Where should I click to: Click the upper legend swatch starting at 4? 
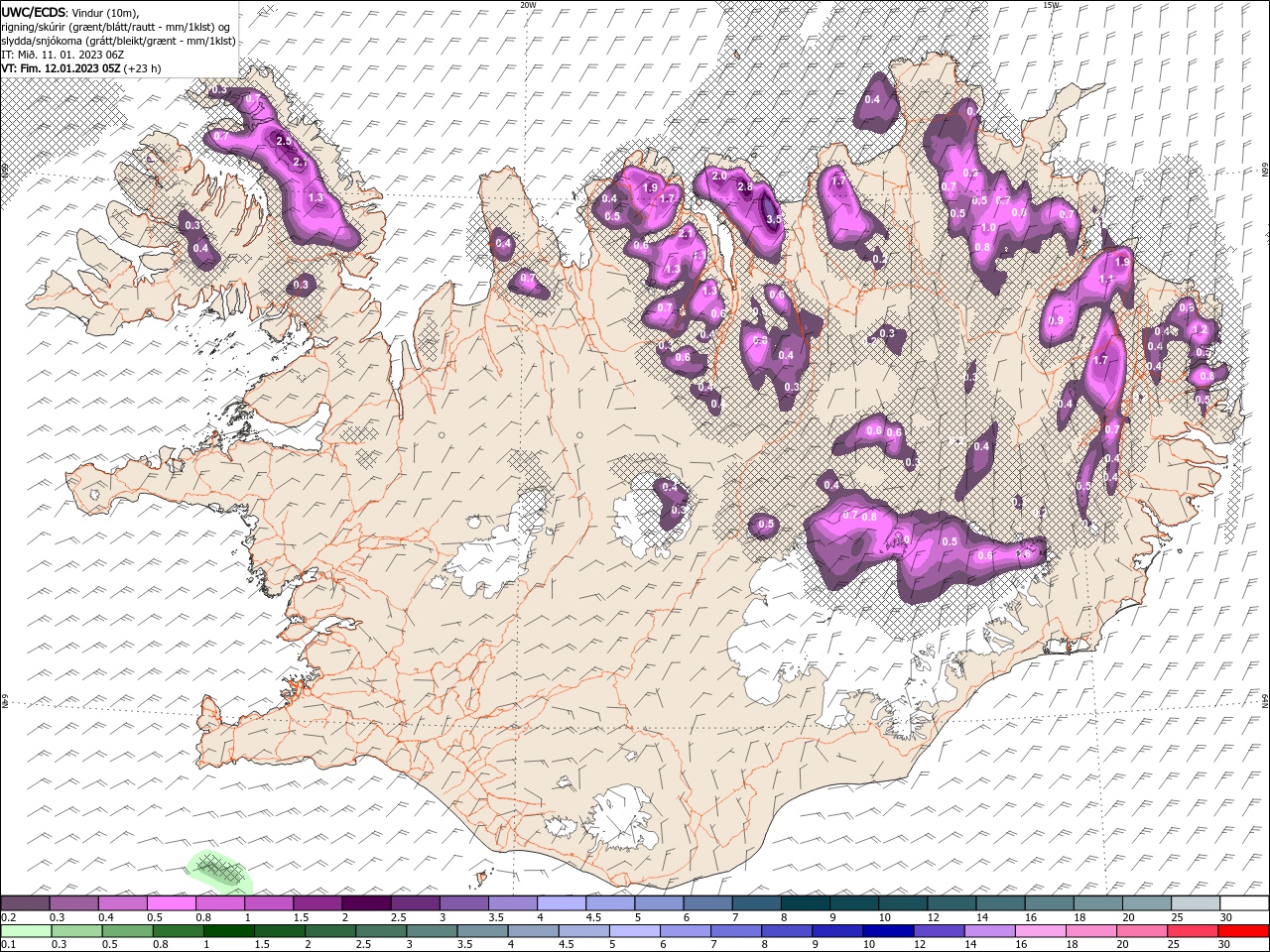[x=561, y=903]
